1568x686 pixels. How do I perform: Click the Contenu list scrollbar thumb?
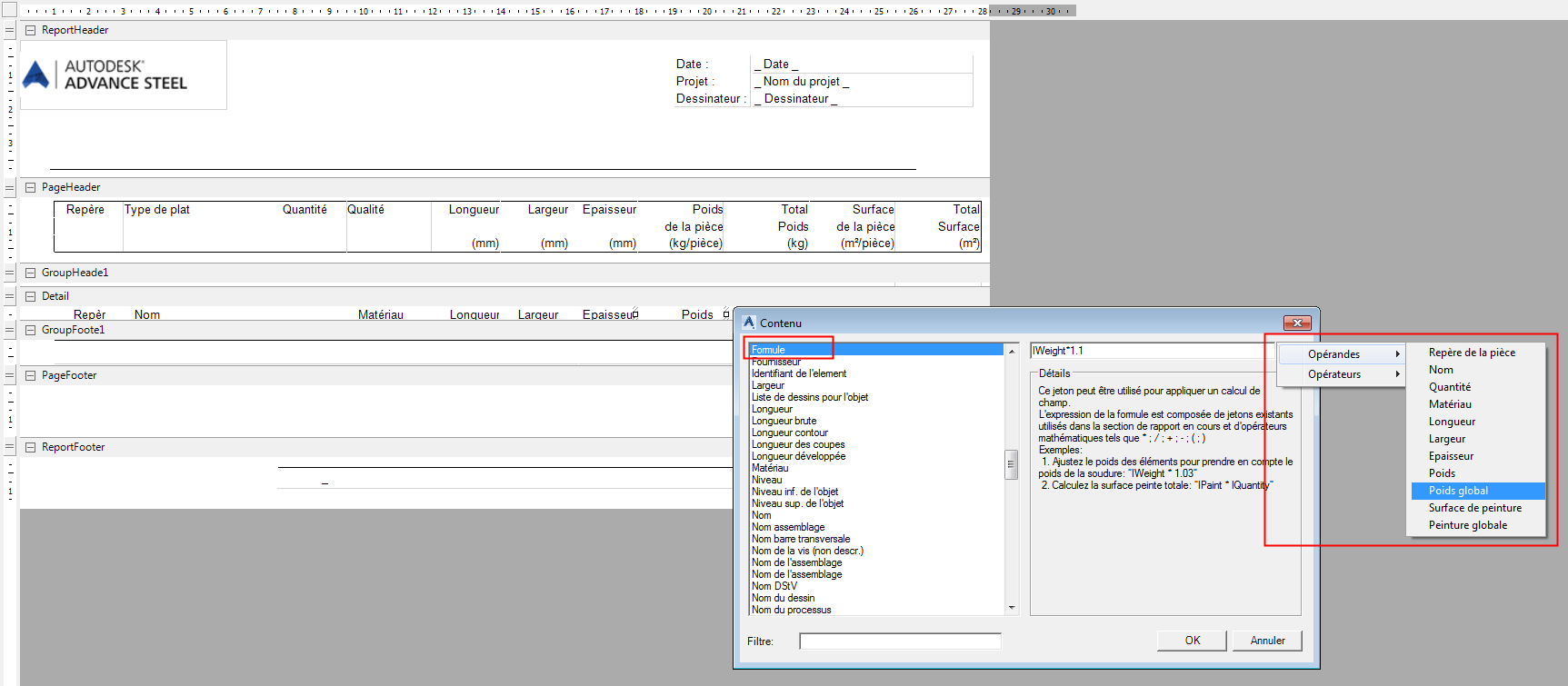pyautogui.click(x=1011, y=464)
